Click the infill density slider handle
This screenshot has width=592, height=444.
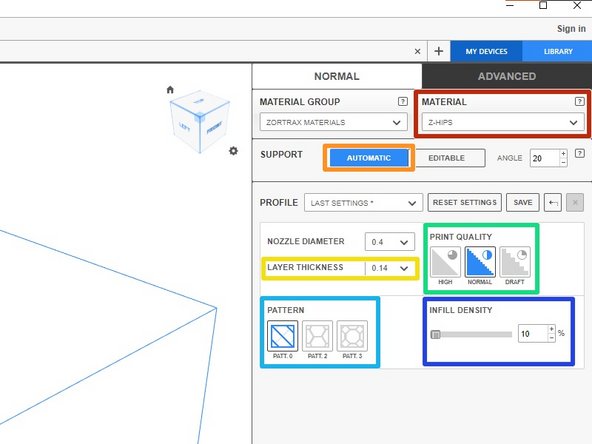click(435, 335)
